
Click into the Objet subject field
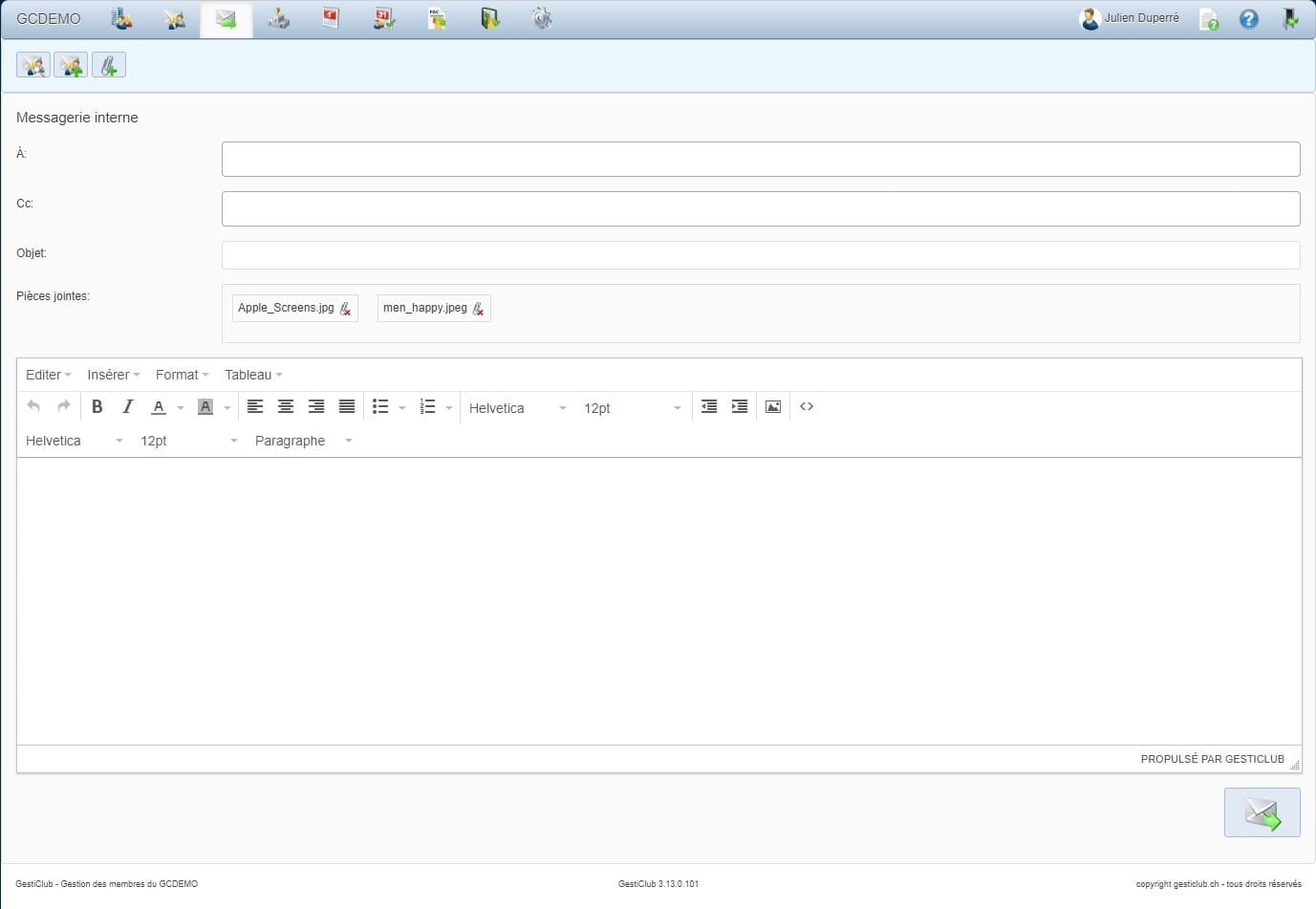(760, 255)
